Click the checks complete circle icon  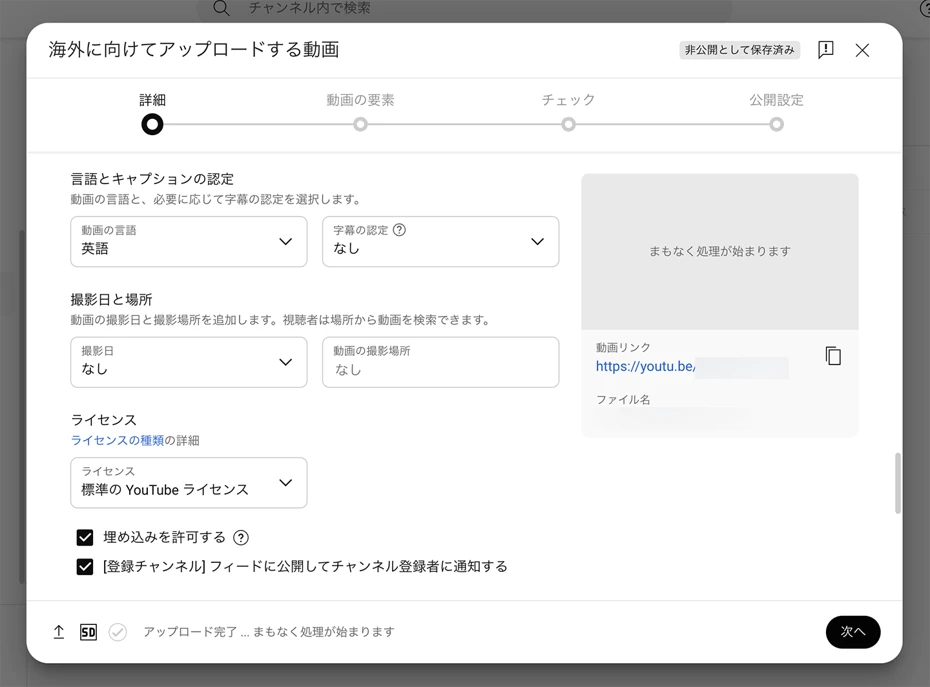(x=118, y=632)
